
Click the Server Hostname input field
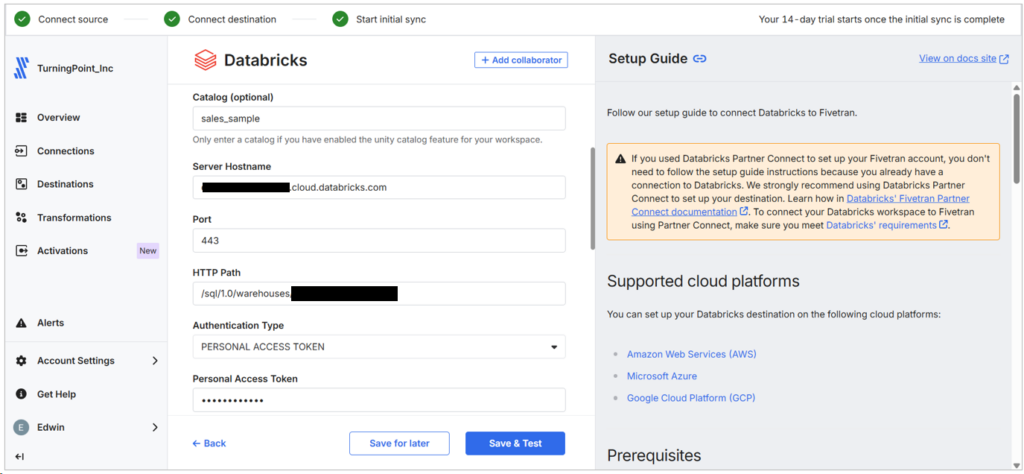pos(379,187)
